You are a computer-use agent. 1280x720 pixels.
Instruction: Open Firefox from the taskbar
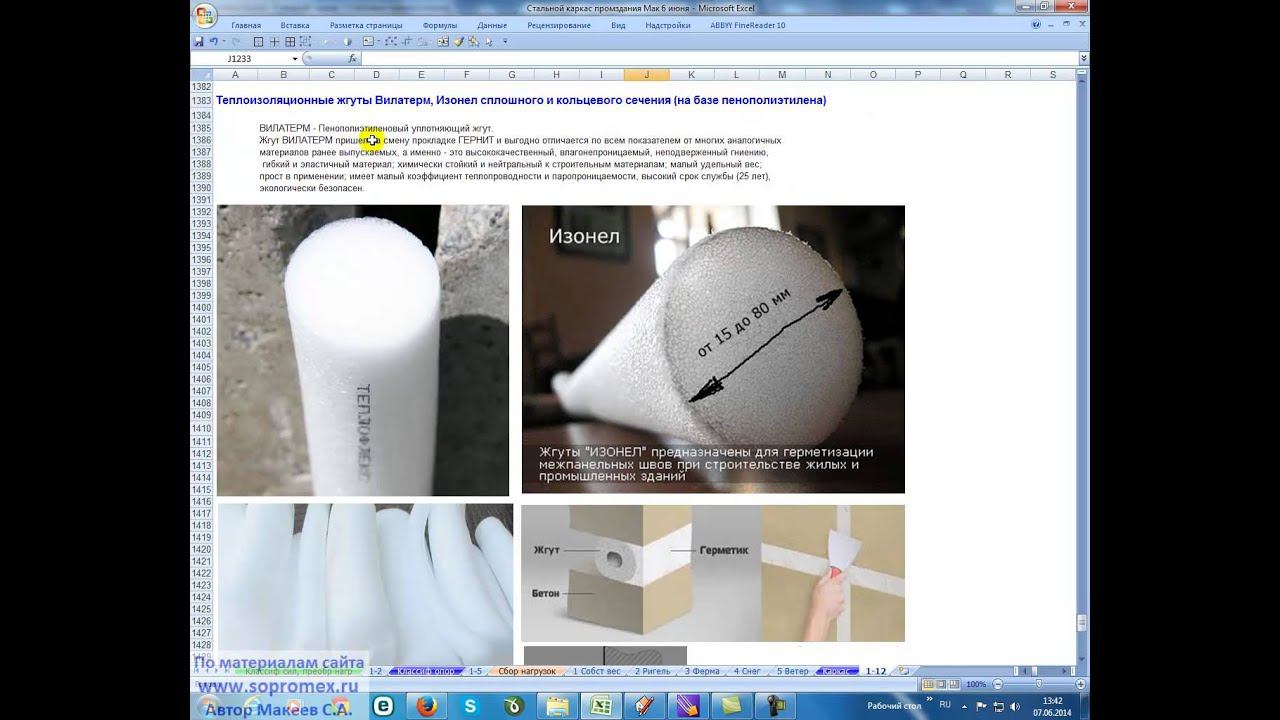pos(427,705)
